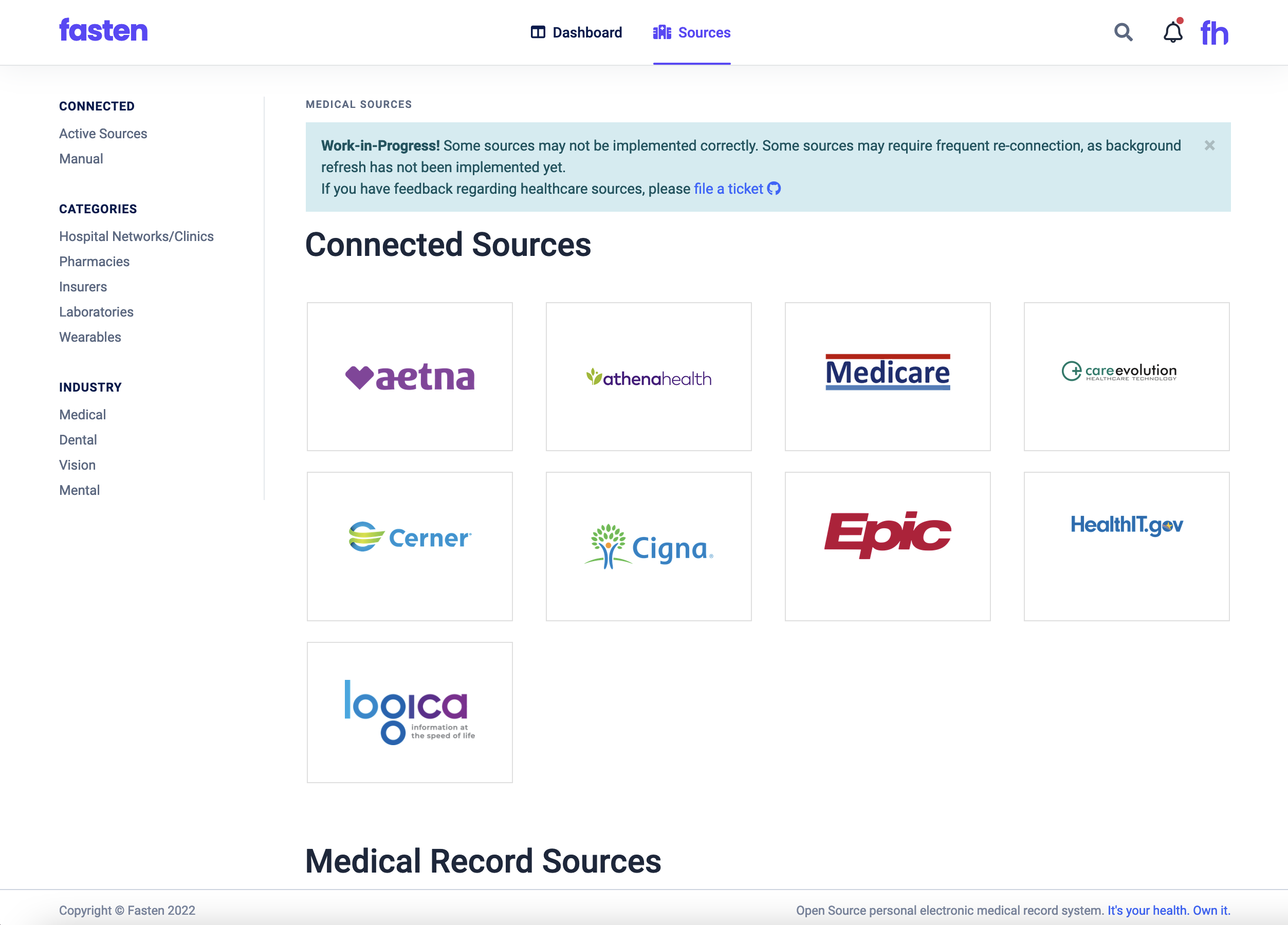Screen dimensions: 1288x925
Task: Open the logica source card
Action: (410, 712)
